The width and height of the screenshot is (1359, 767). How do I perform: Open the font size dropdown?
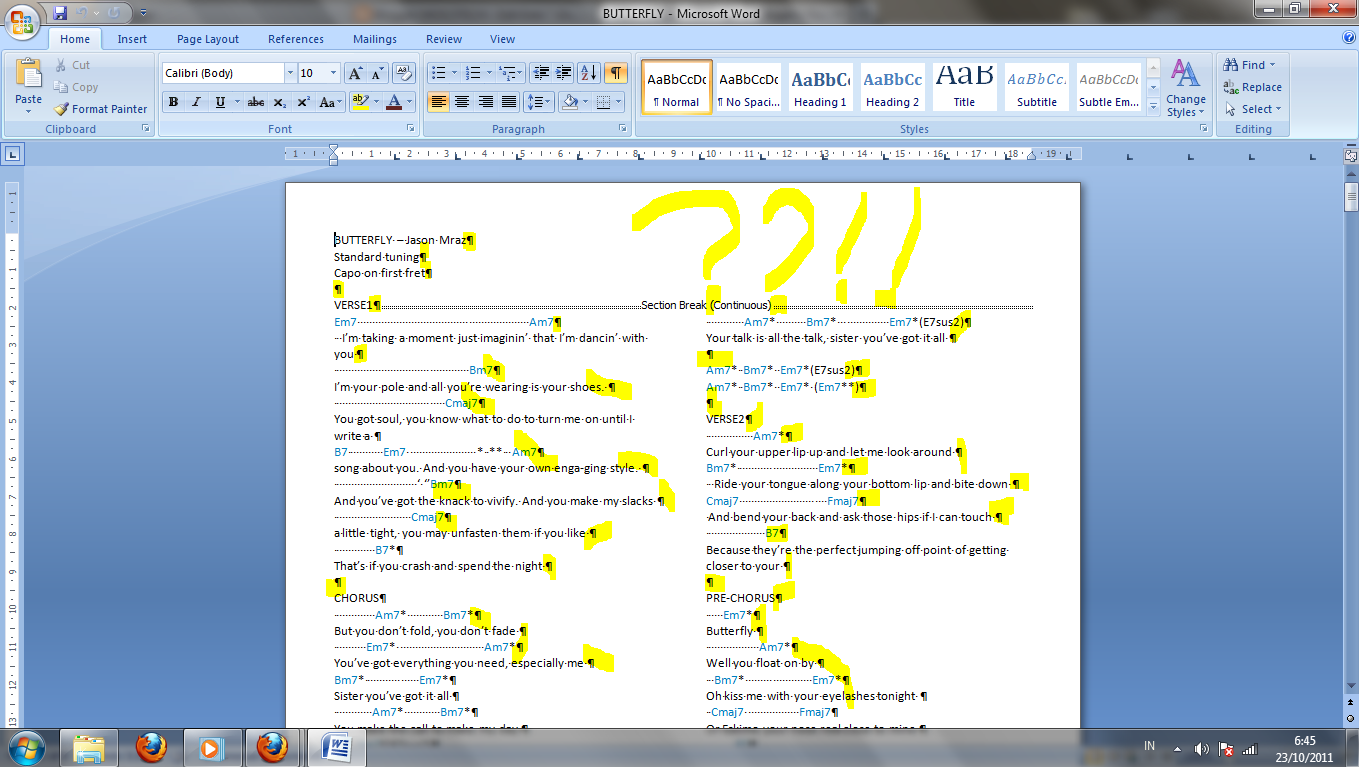click(x=333, y=73)
